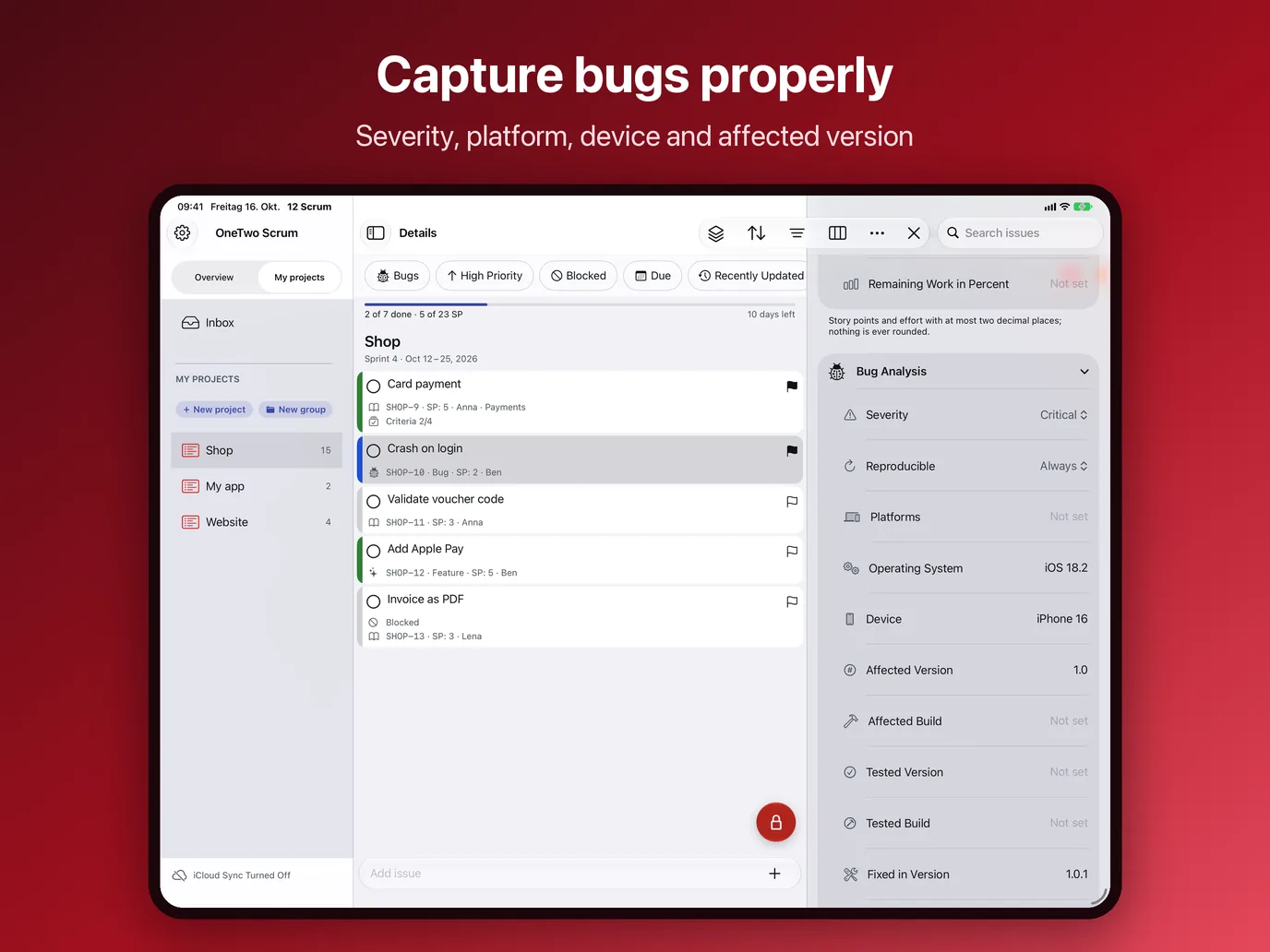Click the Operating System gears icon
The height and width of the screenshot is (952, 1270).
pos(851,568)
